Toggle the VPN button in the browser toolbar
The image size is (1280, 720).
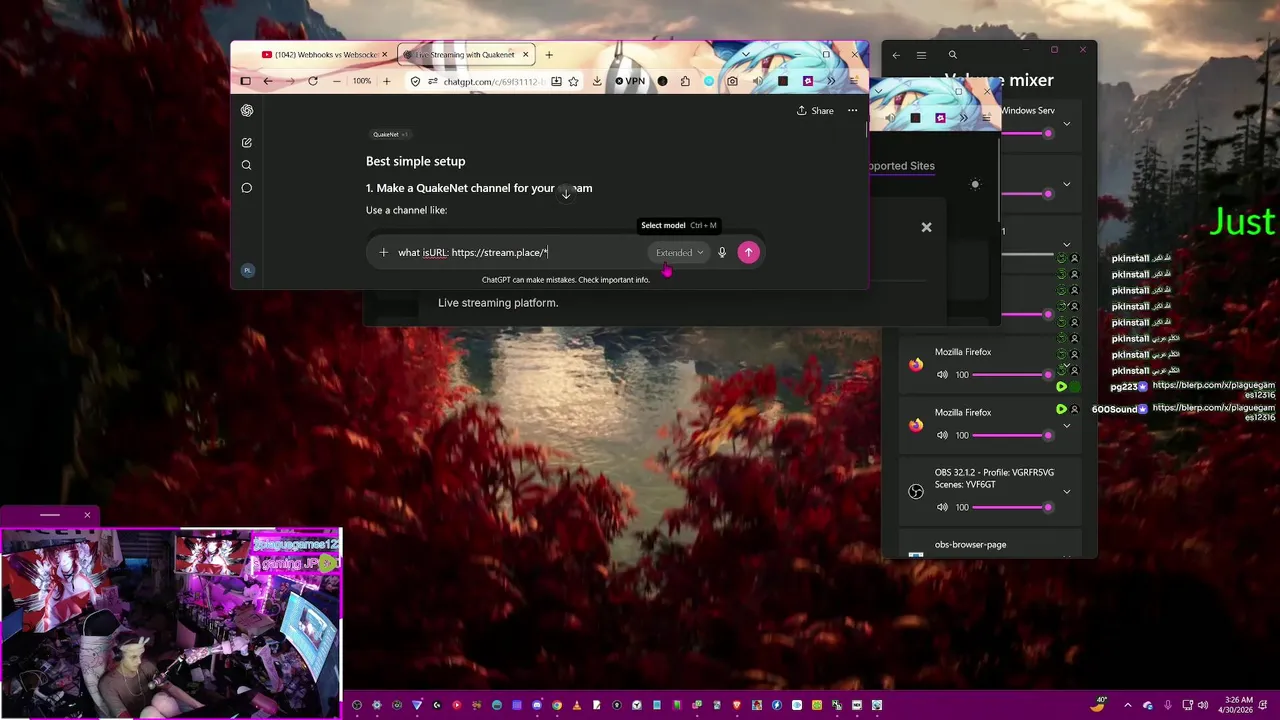[630, 81]
